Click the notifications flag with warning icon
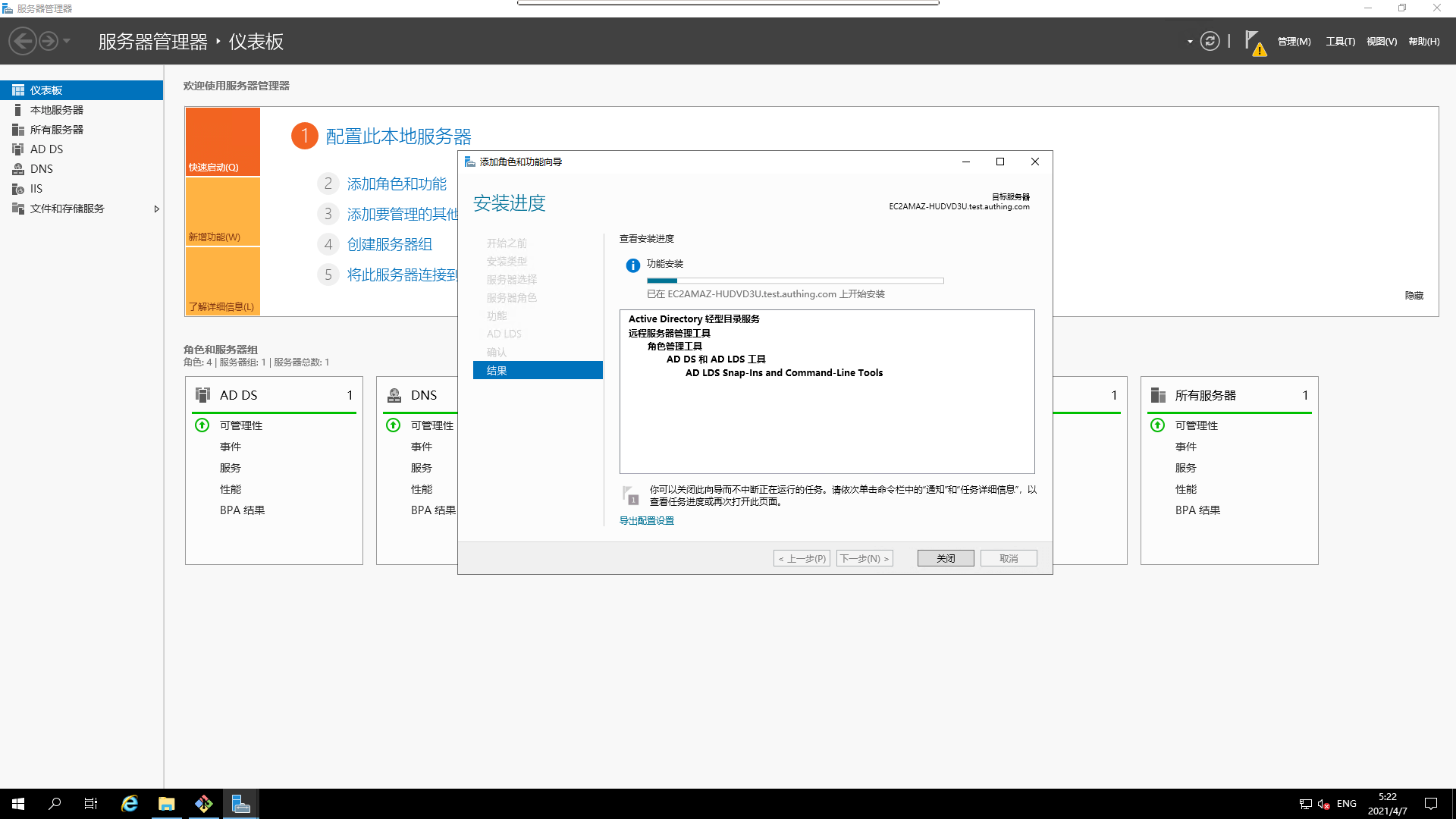The width and height of the screenshot is (1456, 819). coord(1254,42)
